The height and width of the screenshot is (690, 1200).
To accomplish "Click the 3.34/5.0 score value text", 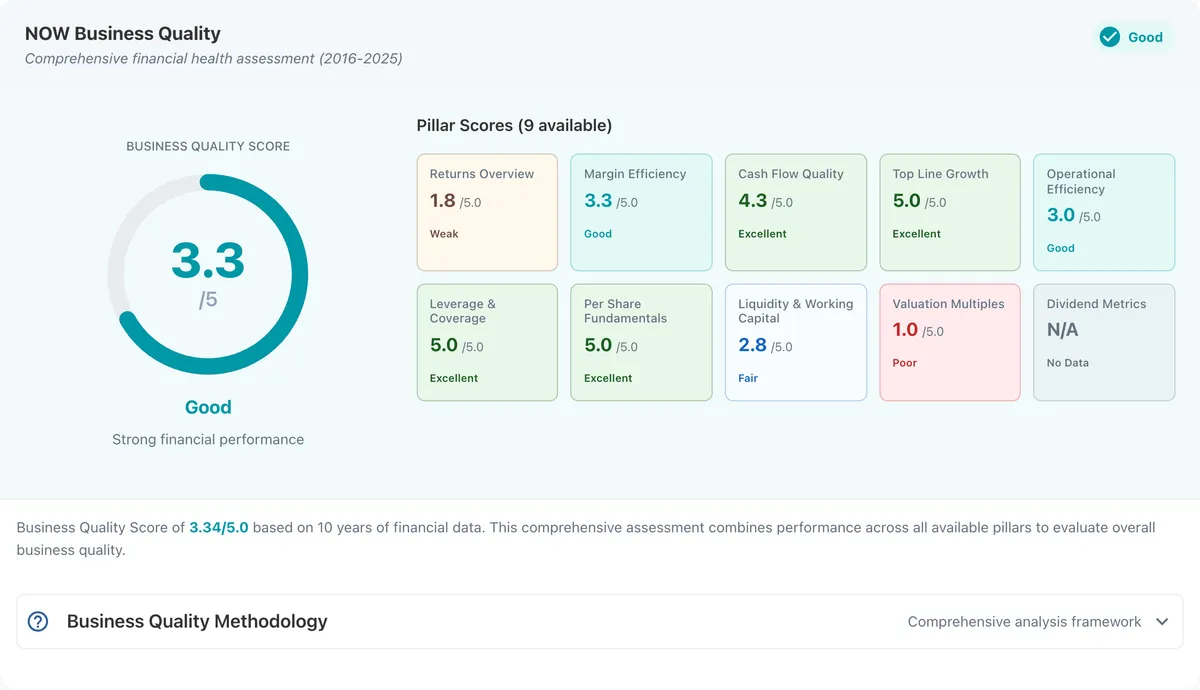I will pos(219,527).
